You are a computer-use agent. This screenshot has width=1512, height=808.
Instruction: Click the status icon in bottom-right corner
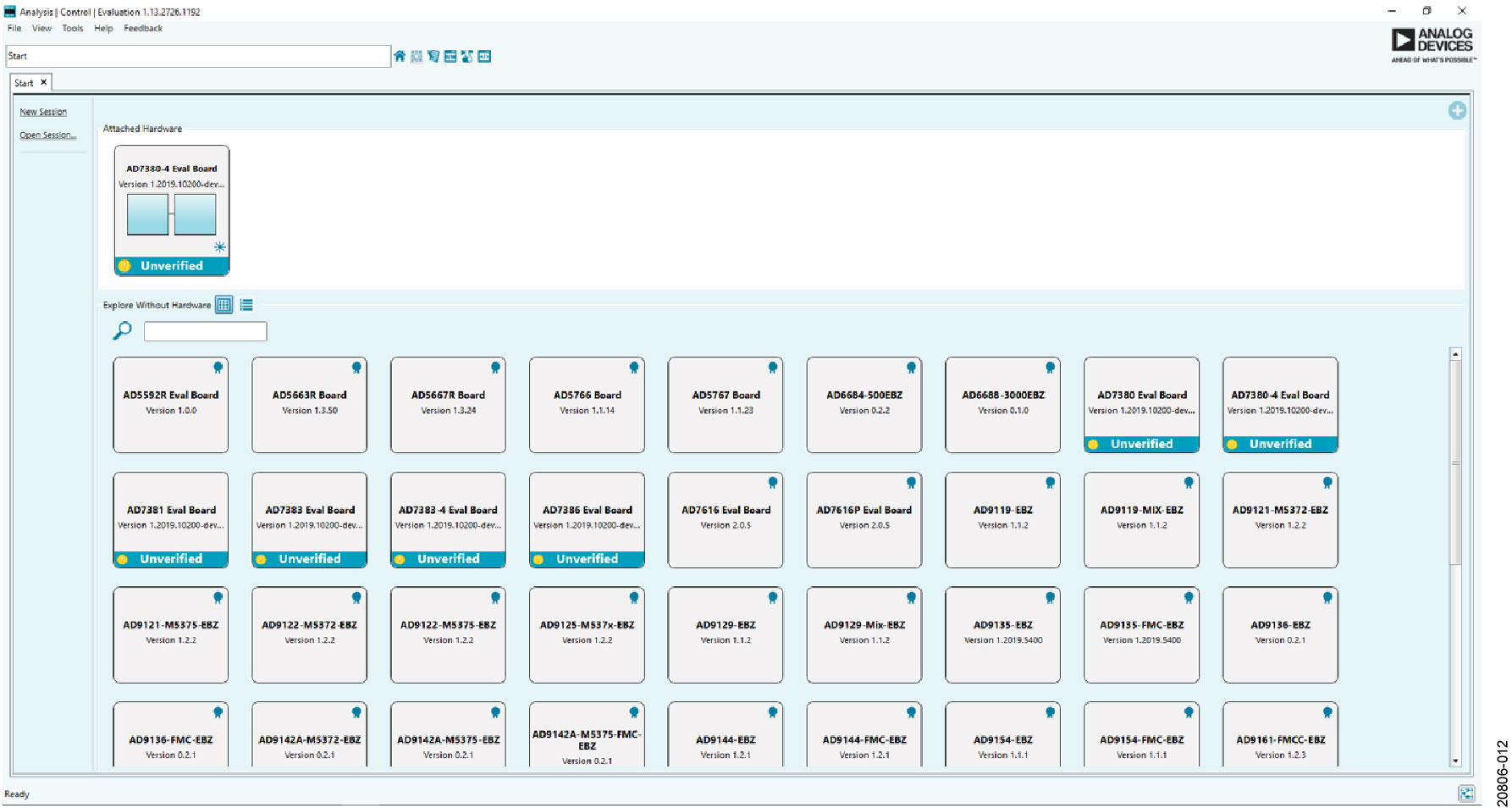1466,794
